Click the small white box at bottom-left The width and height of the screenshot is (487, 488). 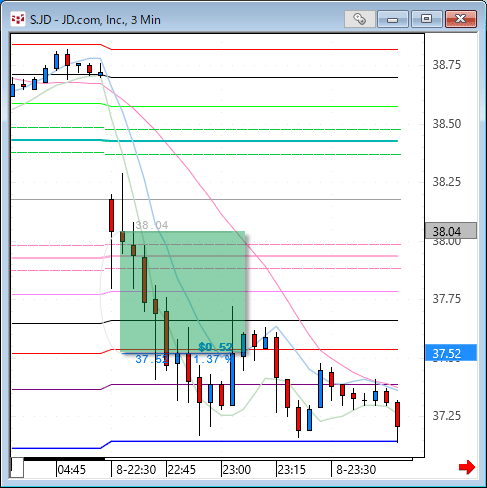pyautogui.click(x=18, y=467)
